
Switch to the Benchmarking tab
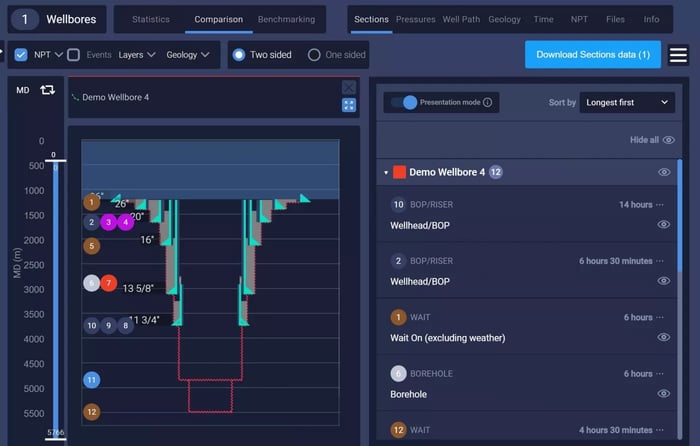pyautogui.click(x=286, y=19)
